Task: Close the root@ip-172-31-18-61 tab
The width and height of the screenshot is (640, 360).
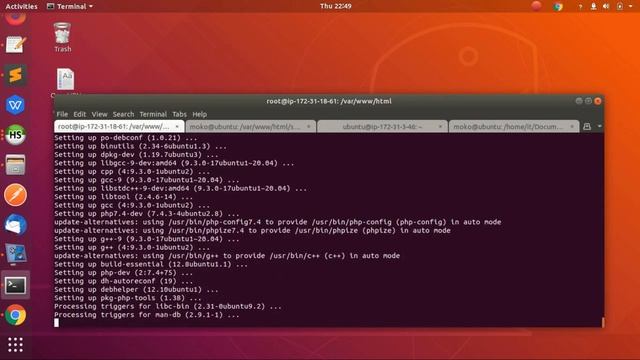Action: click(177, 127)
